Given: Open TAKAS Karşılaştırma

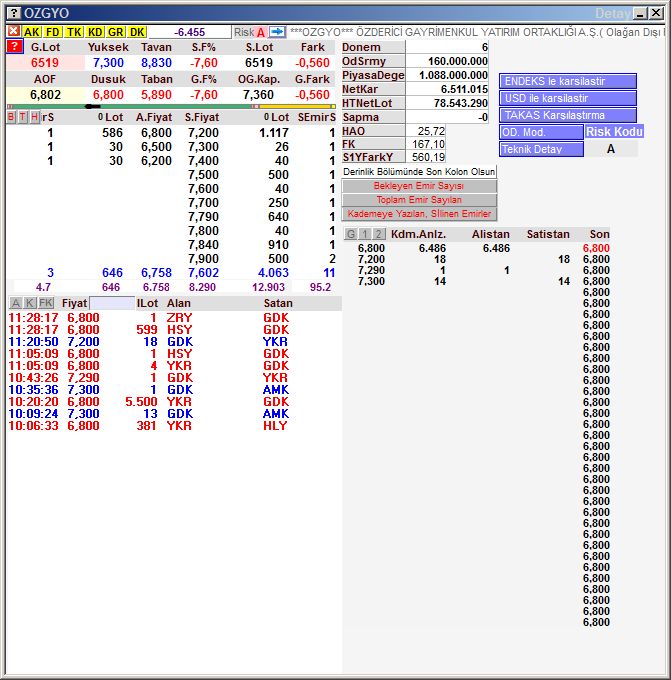Looking at the screenshot, I should point(568,115).
